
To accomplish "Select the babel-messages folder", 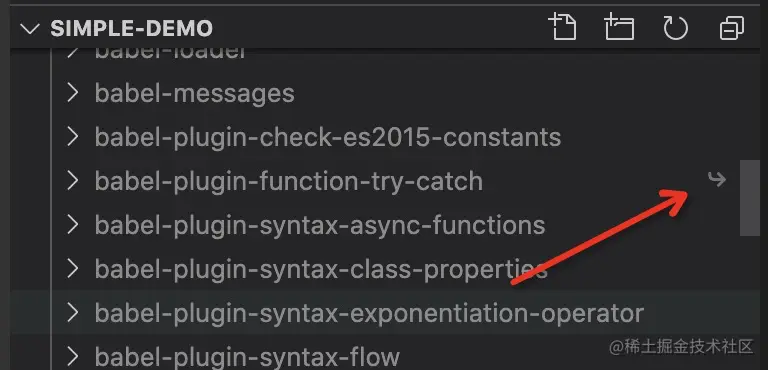I will tap(194, 93).
